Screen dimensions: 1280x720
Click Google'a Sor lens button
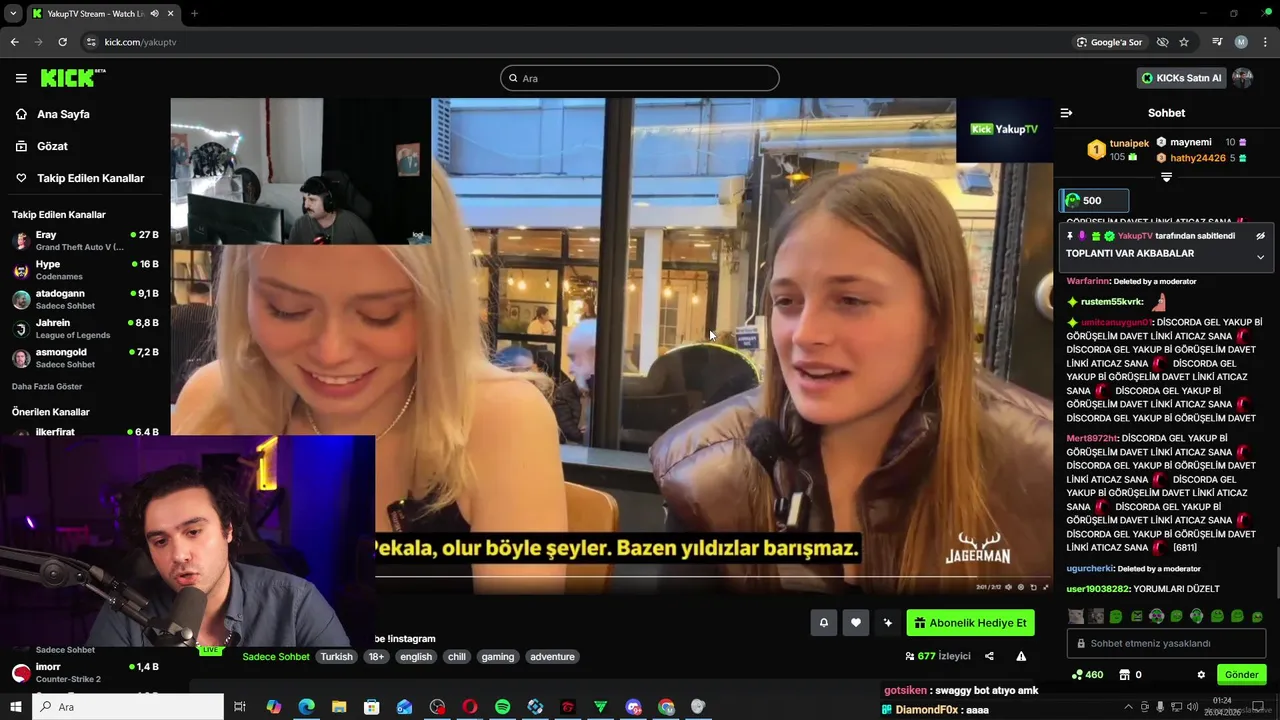coord(1109,42)
